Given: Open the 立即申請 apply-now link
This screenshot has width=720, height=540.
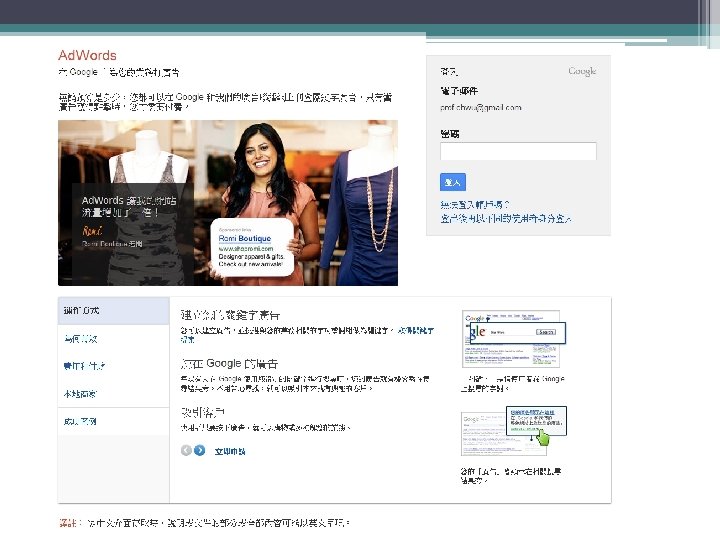Looking at the screenshot, I should 230,451.
